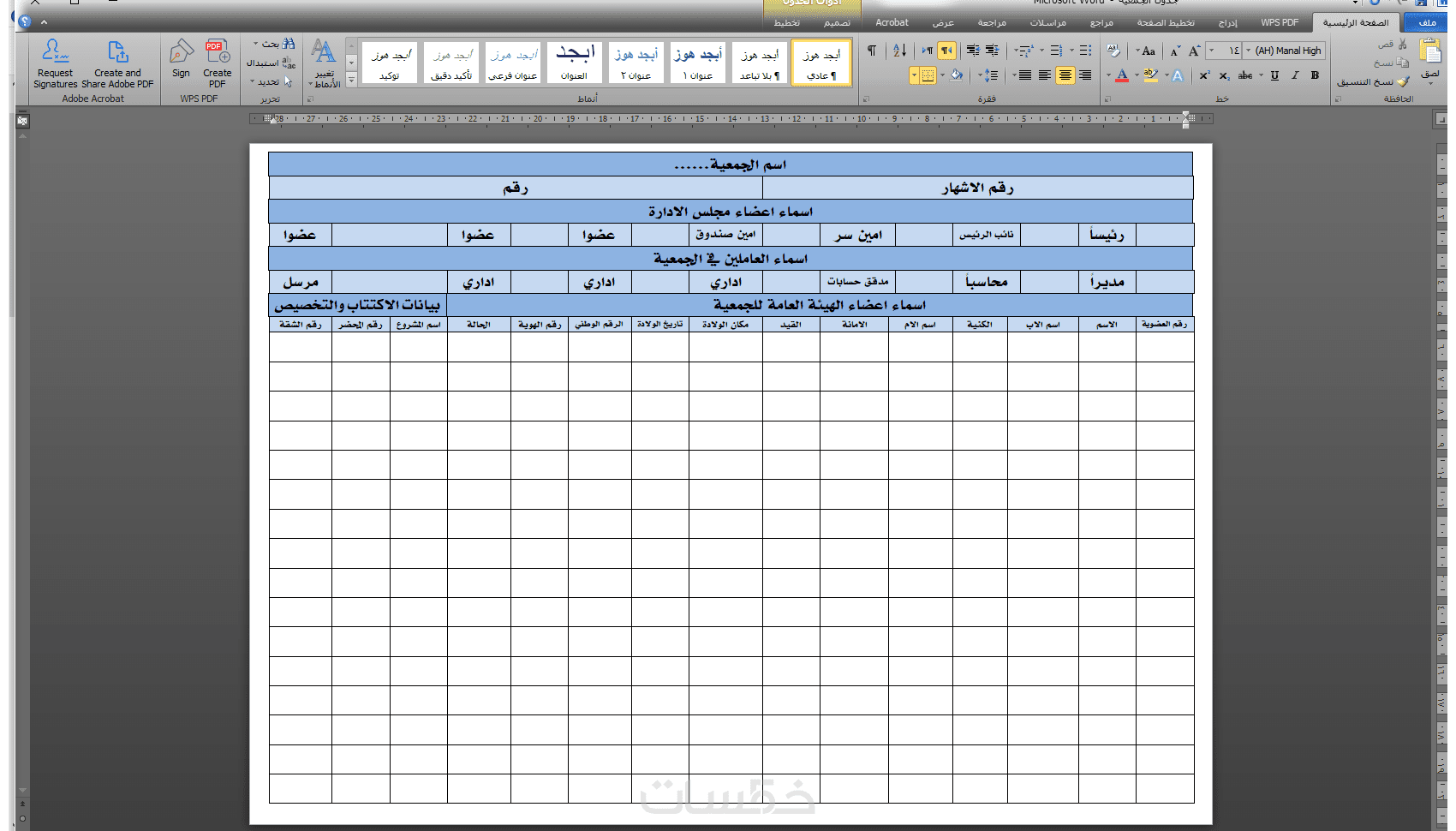Open Change Styles (تغيير الأنماط) dropdown
The height and width of the screenshot is (831, 1456).
click(x=325, y=64)
